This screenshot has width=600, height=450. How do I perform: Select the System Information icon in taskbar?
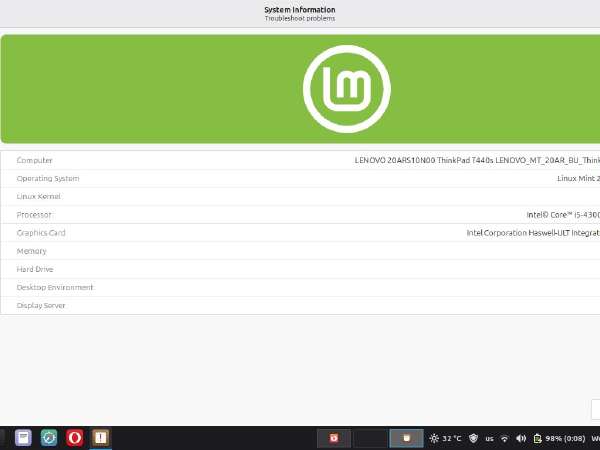click(x=100, y=438)
